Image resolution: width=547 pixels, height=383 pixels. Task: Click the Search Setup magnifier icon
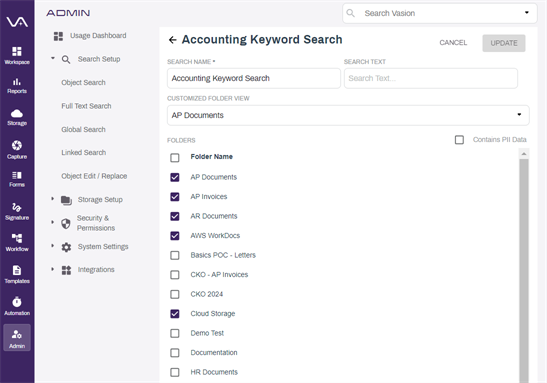(66, 59)
